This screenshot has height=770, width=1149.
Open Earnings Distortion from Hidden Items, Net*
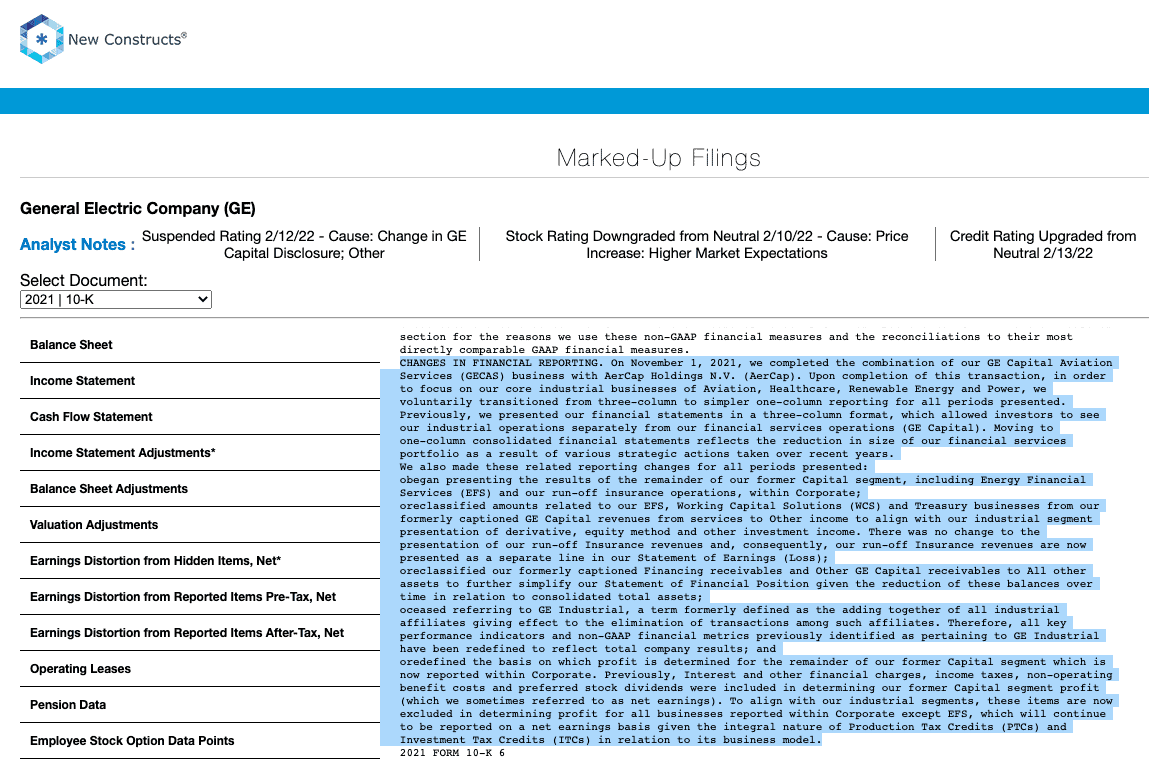point(155,560)
